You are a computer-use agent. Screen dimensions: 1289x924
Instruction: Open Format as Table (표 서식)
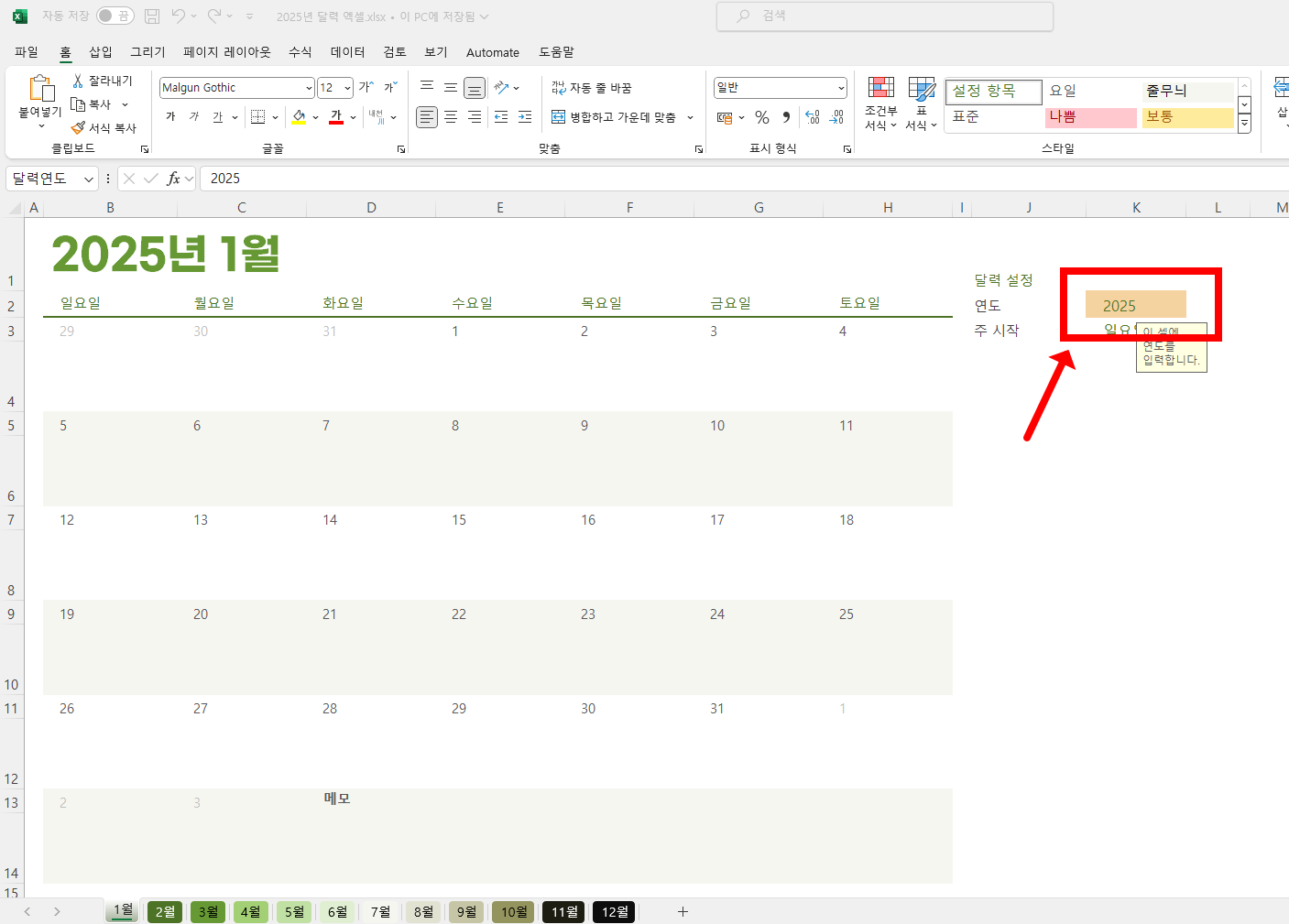pos(922,103)
